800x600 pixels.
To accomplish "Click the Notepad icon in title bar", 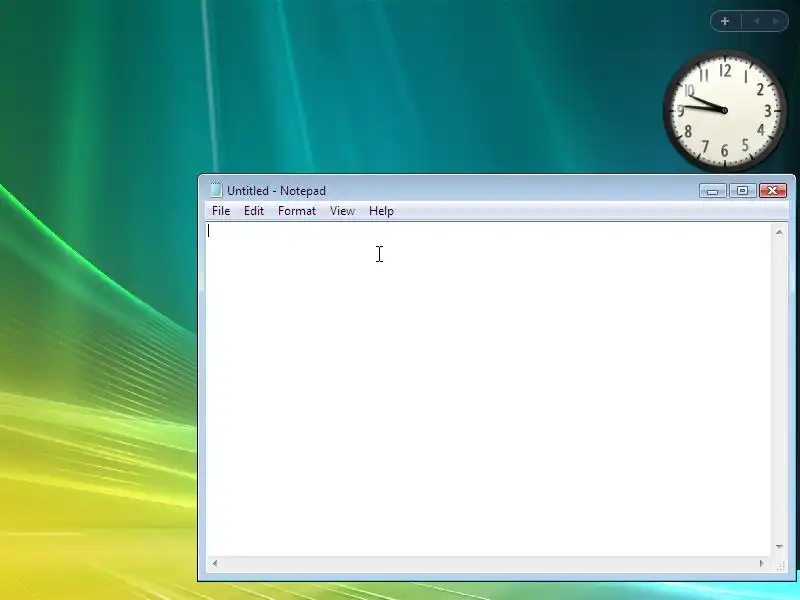I will (216, 190).
